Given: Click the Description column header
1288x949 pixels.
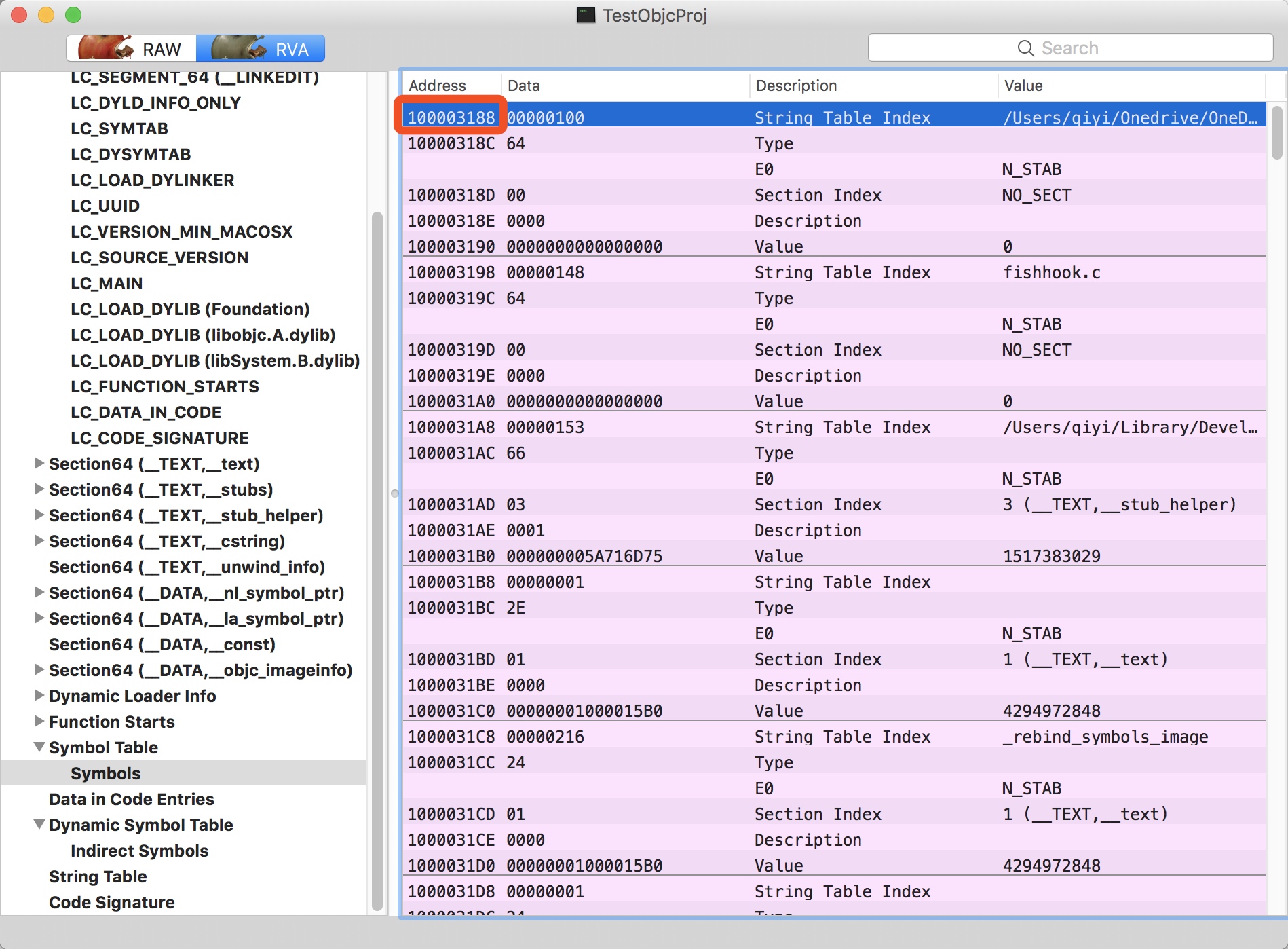Looking at the screenshot, I should tap(874, 86).
